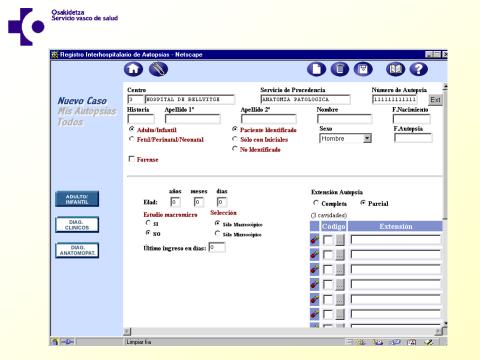Click the row icon in third table row
The image size is (480, 360).
314,269
